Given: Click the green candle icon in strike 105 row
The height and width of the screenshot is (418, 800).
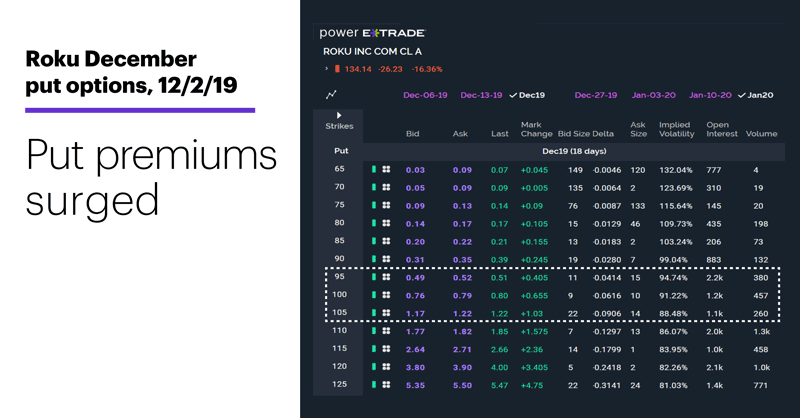Looking at the screenshot, I should click(x=374, y=313).
